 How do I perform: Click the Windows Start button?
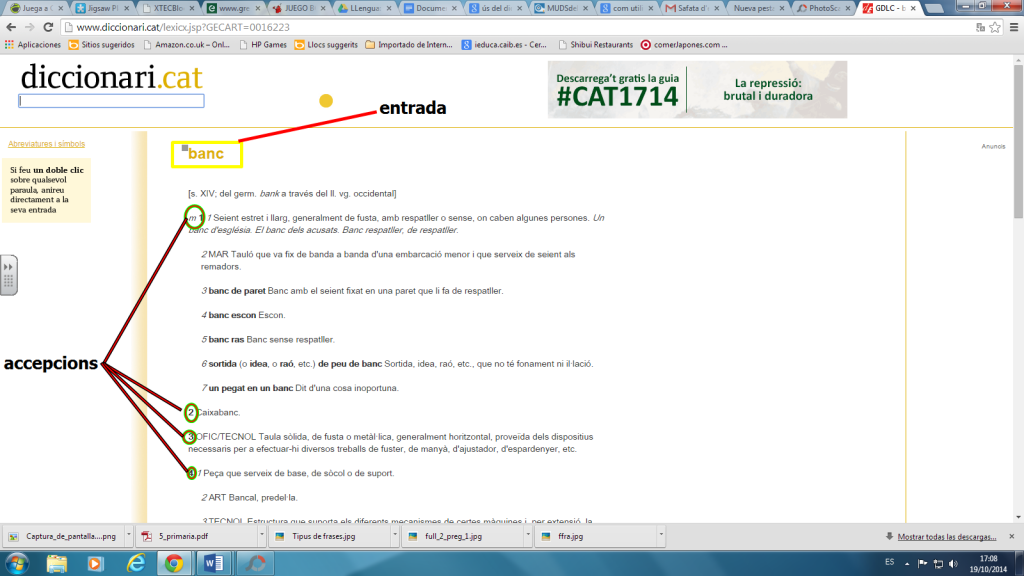coord(17,564)
